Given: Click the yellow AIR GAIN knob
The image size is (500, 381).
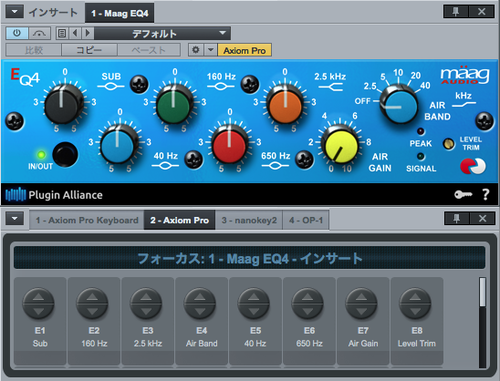Looking at the screenshot, I should pos(340,145).
